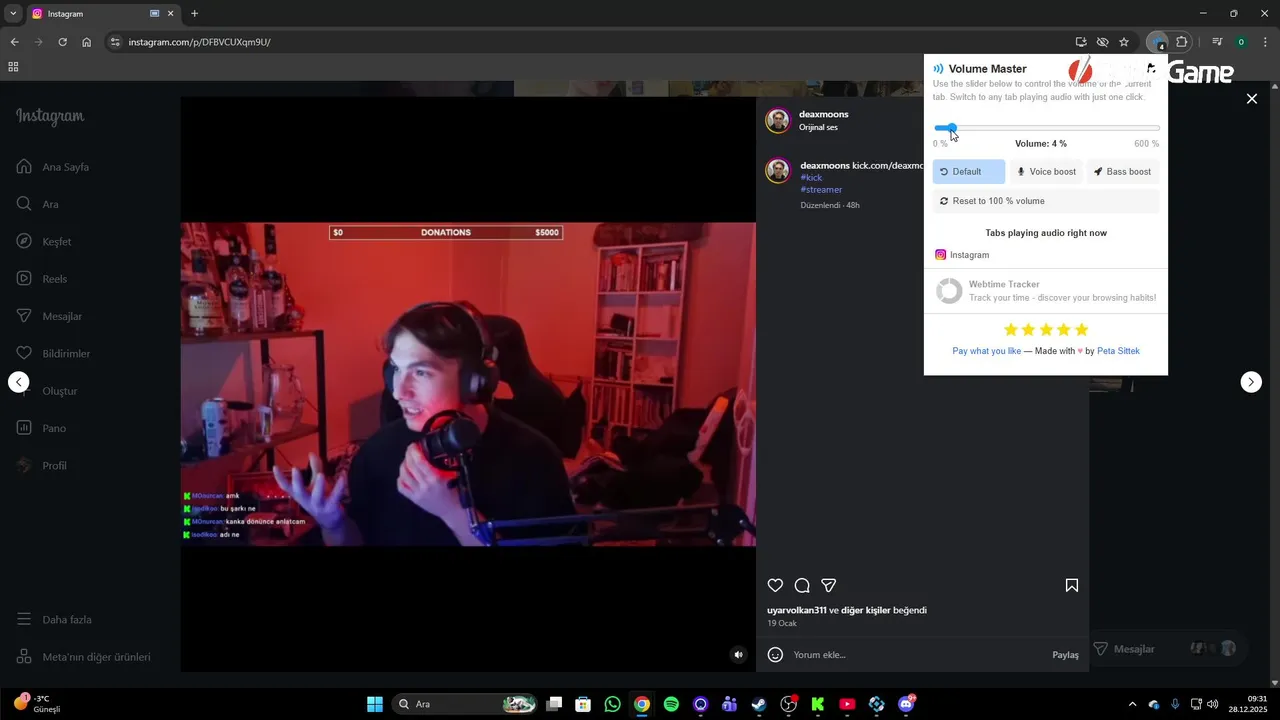Reload the page
Screen dimensions: 1280x720
[x=62, y=42]
